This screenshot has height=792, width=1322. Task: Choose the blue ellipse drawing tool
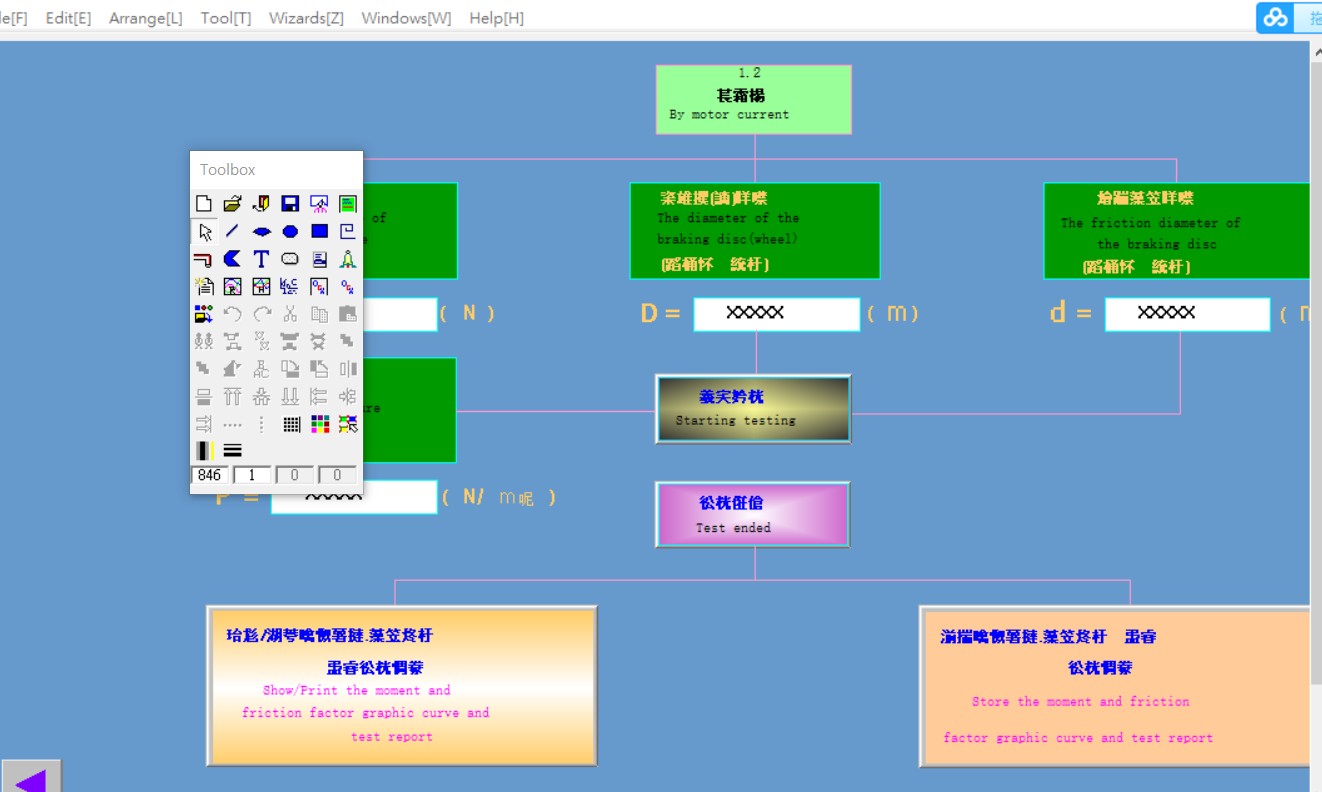click(262, 232)
